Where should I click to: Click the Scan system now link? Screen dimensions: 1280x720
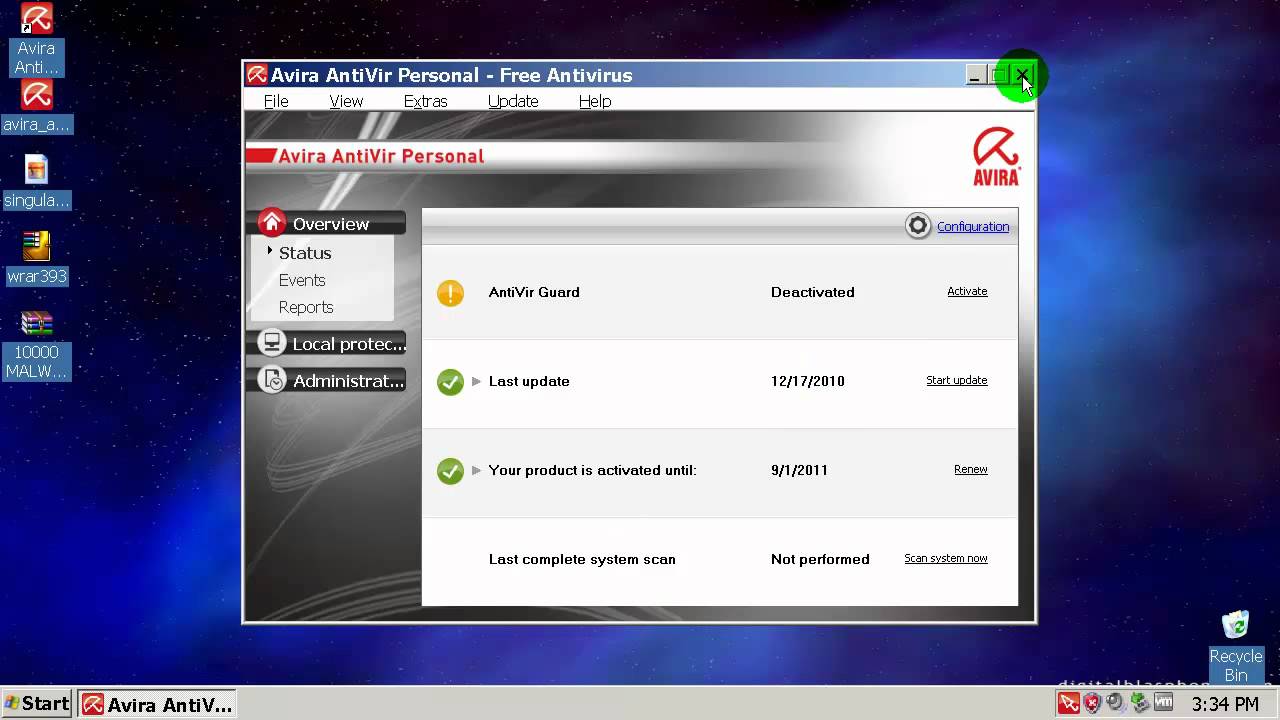pos(946,558)
